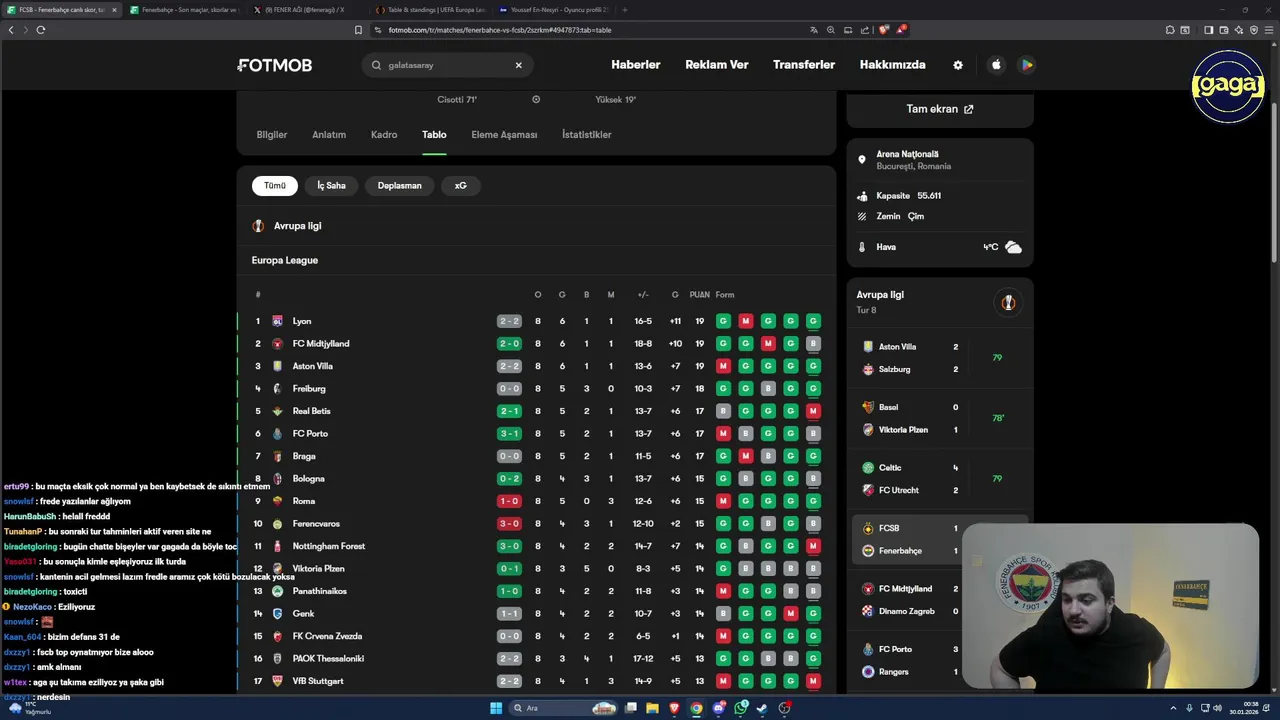The width and height of the screenshot is (1280, 720).
Task: Switch to the Eleme Aşaması tab
Action: pyautogui.click(x=504, y=135)
